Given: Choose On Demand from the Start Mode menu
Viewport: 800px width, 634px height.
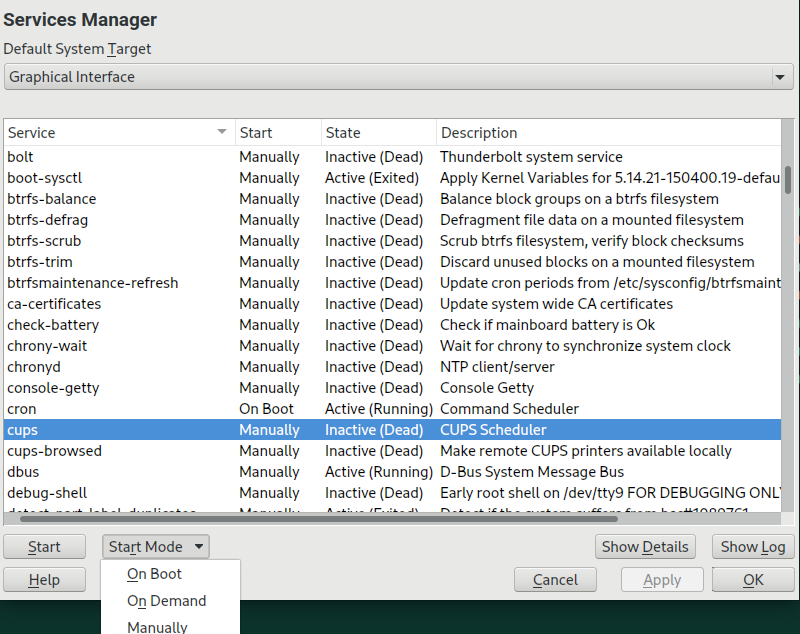Looking at the screenshot, I should pyautogui.click(x=166, y=601).
